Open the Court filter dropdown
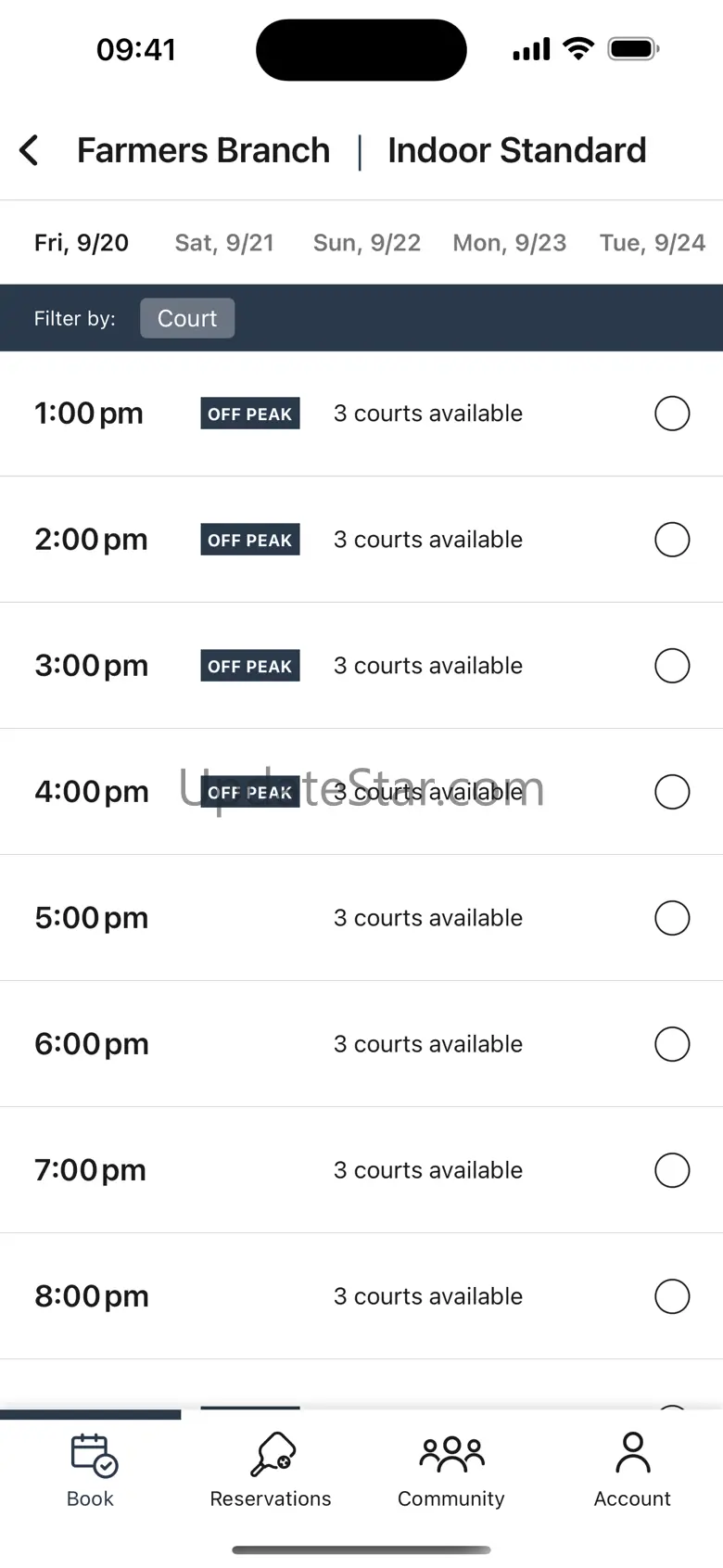Image resolution: width=723 pixels, height=1568 pixels. click(x=187, y=318)
